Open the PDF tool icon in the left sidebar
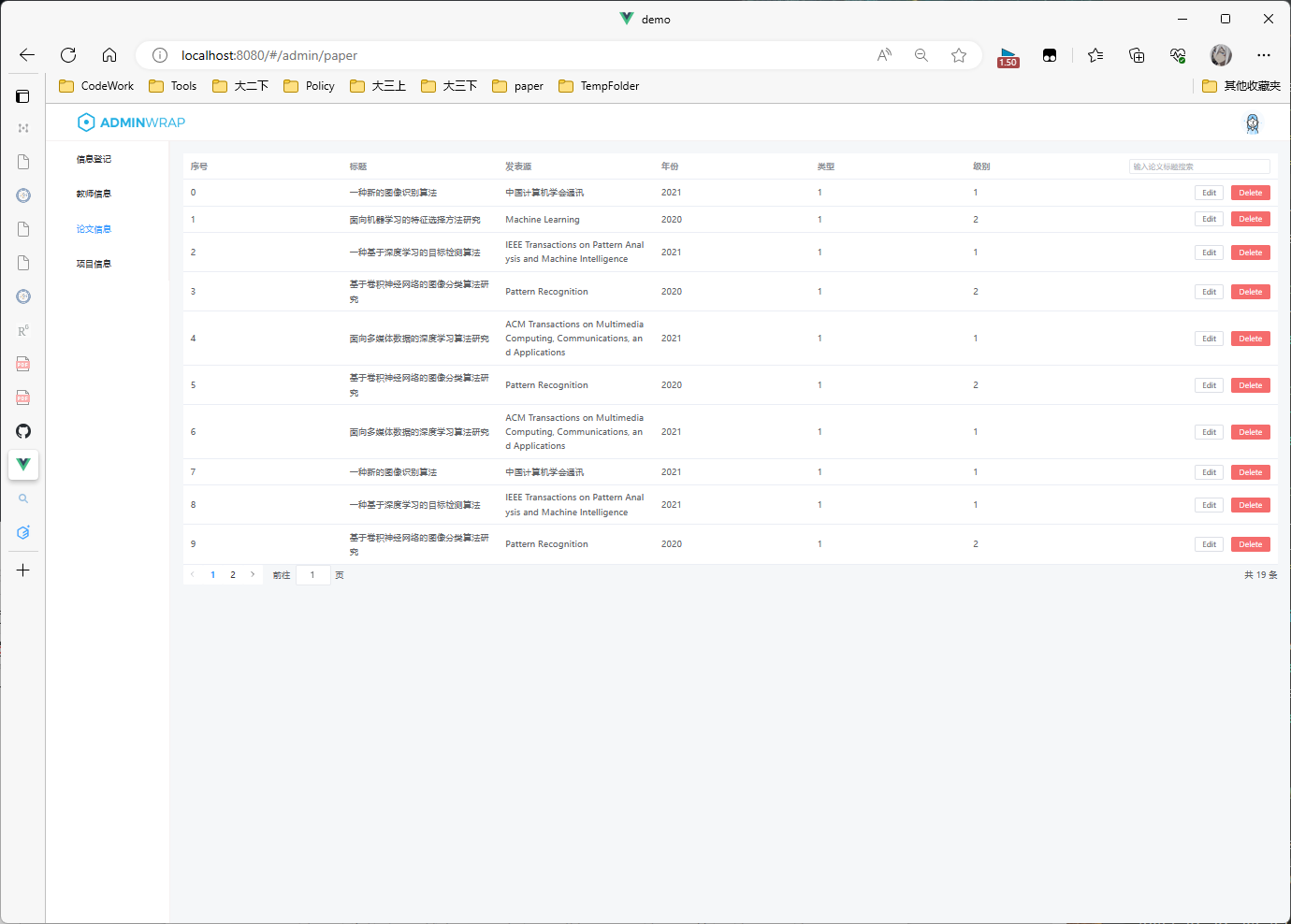Screen dimensions: 1291x924 click(23, 364)
